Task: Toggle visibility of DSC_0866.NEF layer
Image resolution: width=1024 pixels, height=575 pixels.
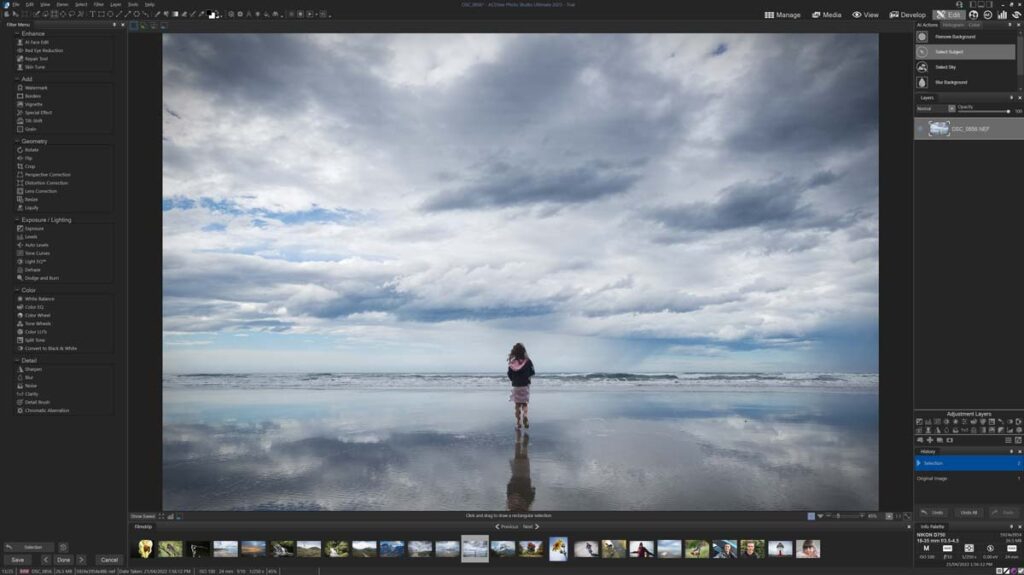Action: pos(920,129)
